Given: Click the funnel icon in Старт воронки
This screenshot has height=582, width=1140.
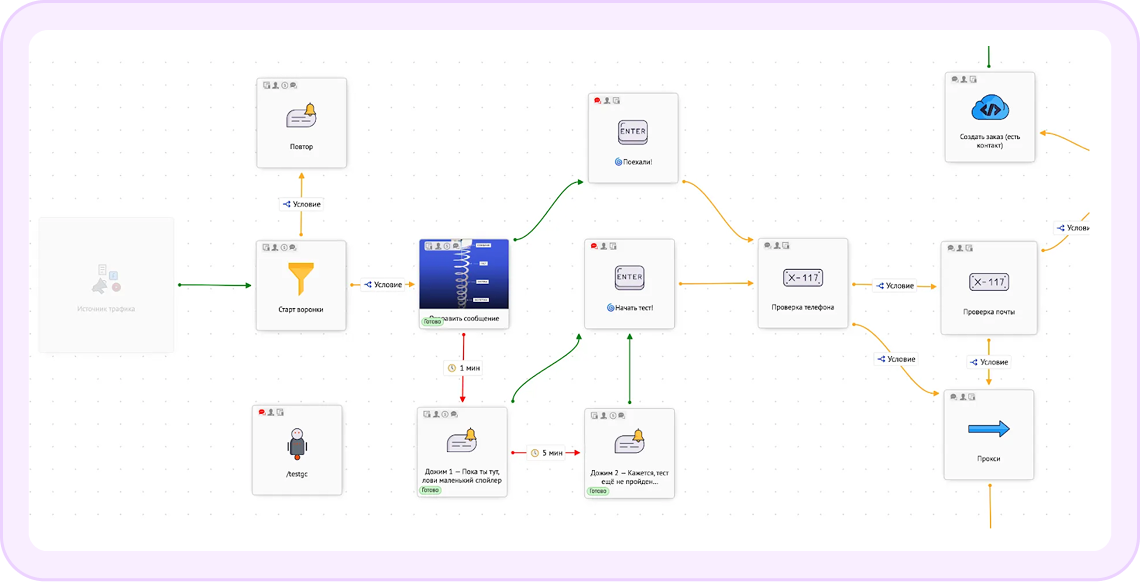Looking at the screenshot, I should point(301,278).
